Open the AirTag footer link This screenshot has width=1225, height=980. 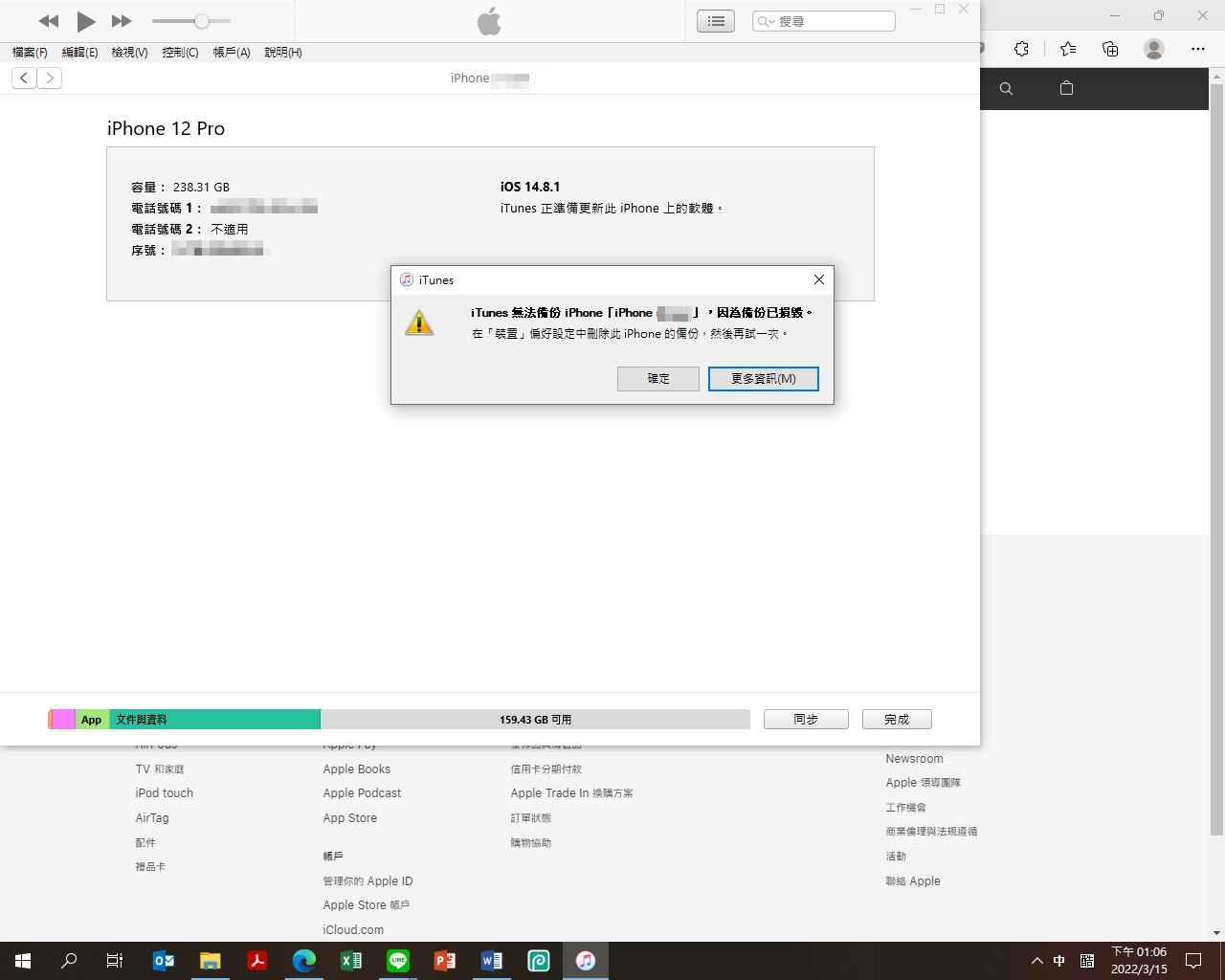(151, 818)
